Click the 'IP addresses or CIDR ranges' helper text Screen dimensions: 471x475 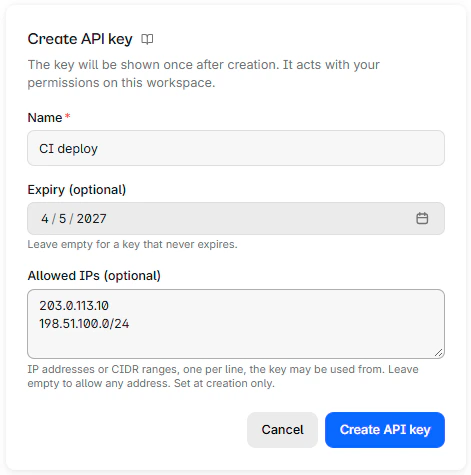point(223,376)
